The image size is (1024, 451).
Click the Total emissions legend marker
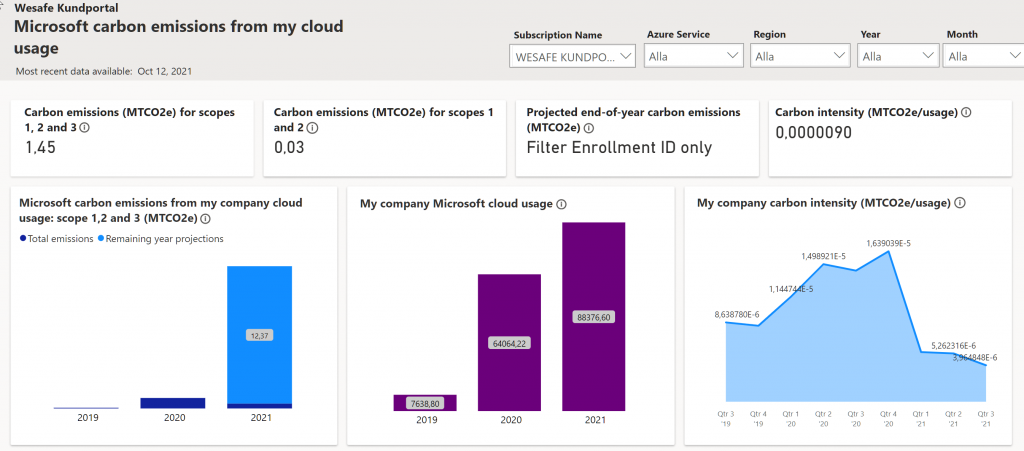pos(23,239)
